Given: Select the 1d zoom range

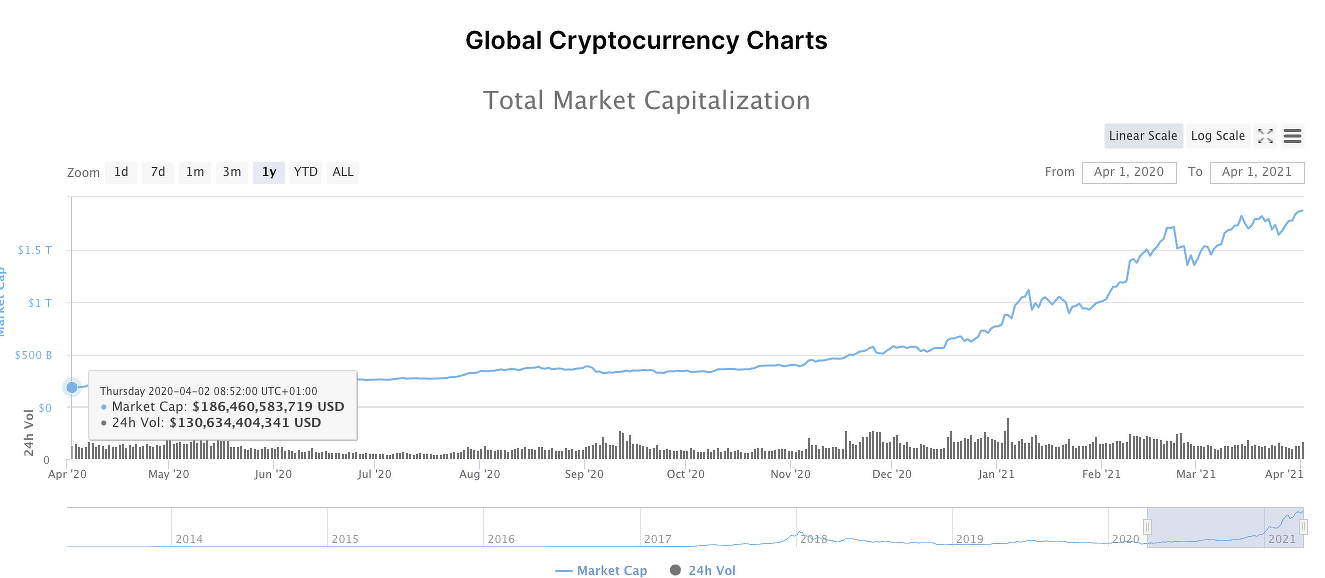Looking at the screenshot, I should point(121,171).
